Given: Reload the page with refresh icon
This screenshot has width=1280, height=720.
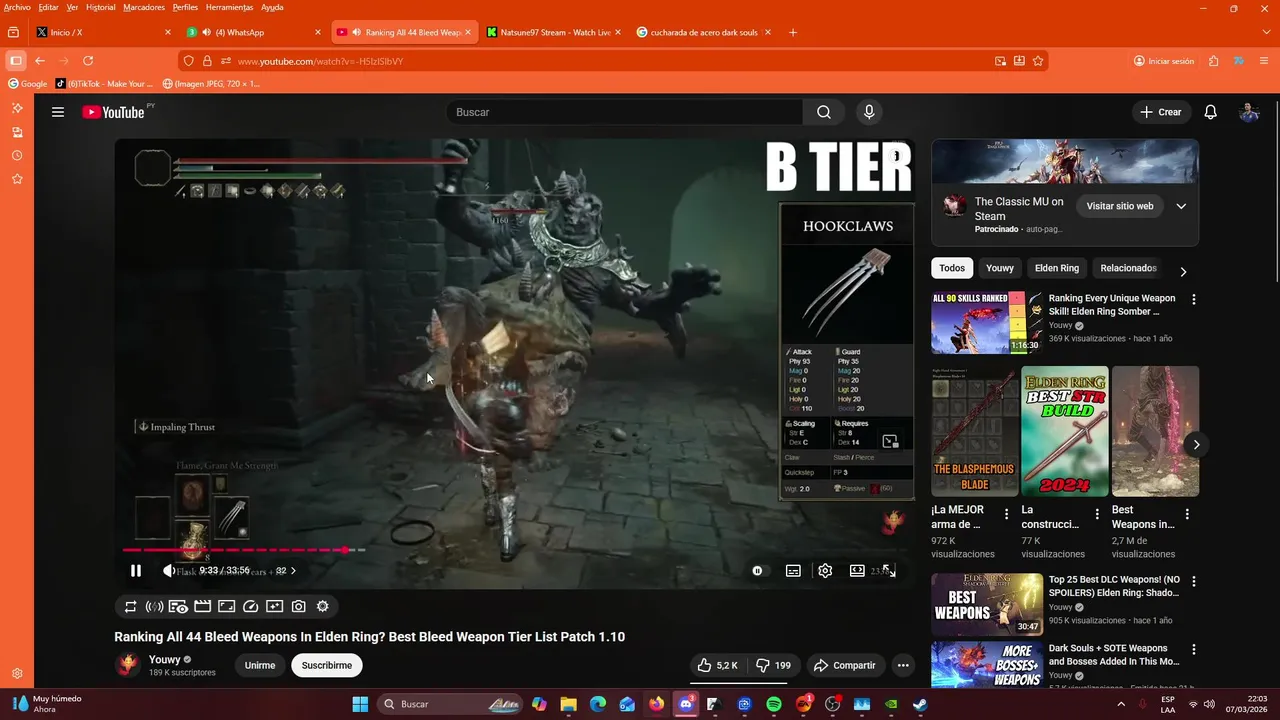Looking at the screenshot, I should tap(88, 61).
